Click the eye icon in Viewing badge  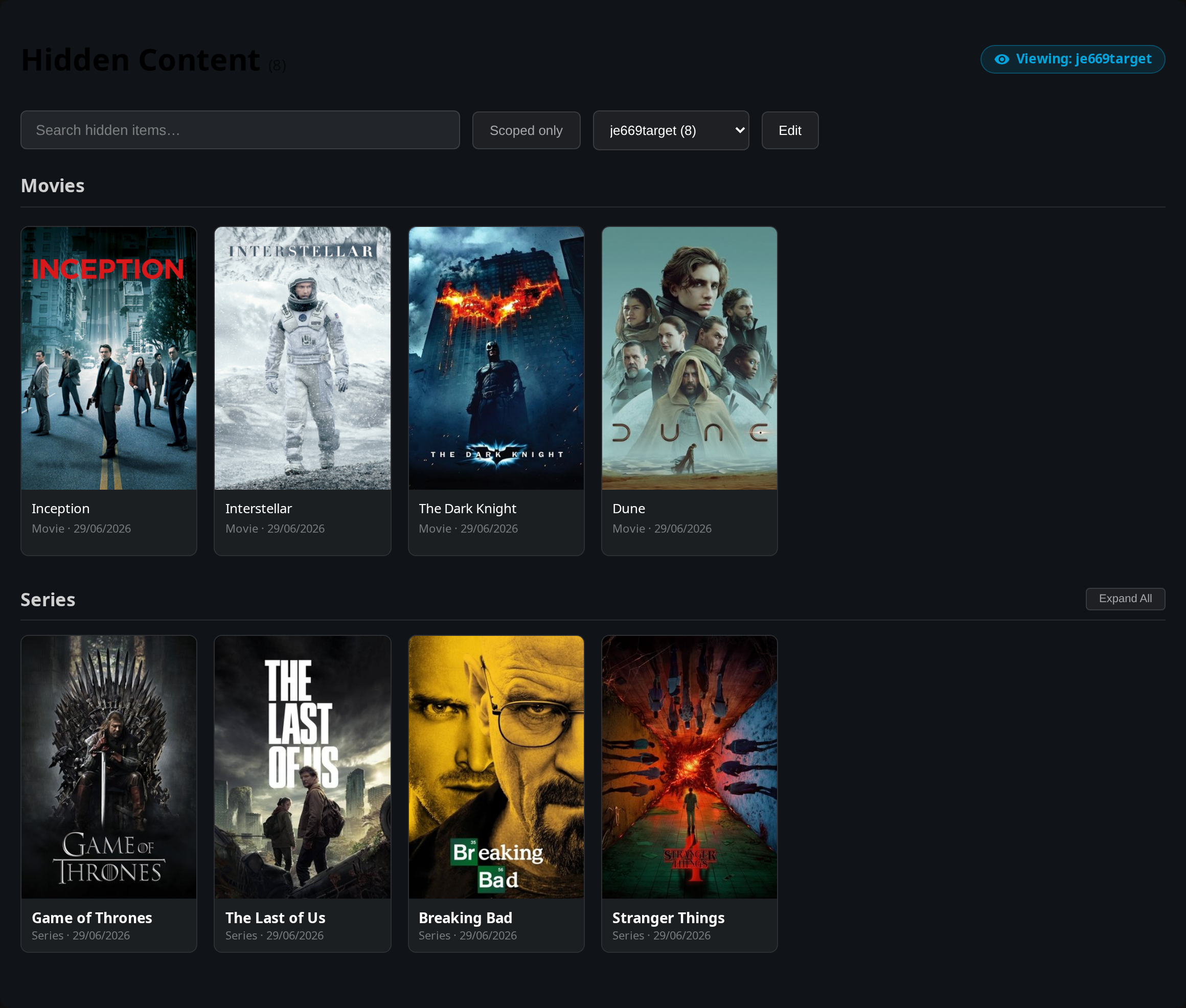[1001, 59]
